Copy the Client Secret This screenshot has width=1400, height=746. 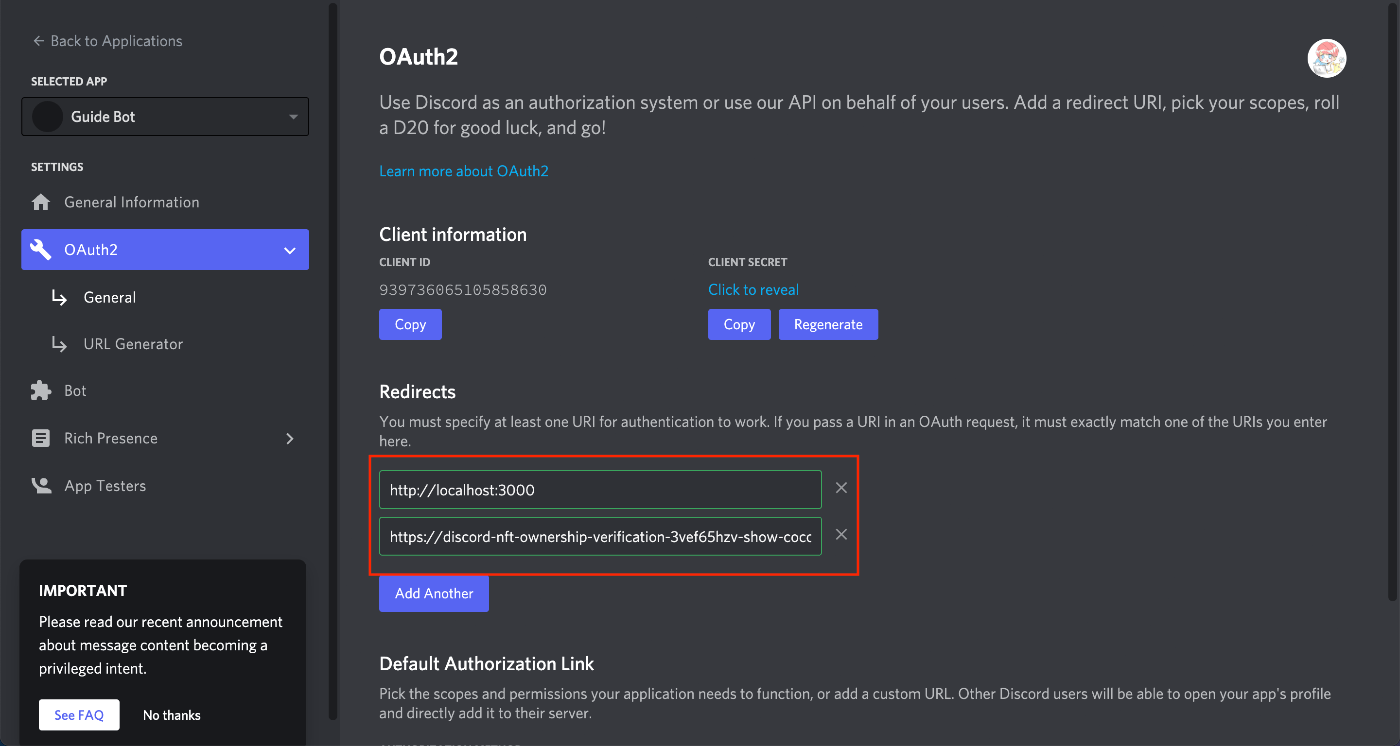(739, 324)
